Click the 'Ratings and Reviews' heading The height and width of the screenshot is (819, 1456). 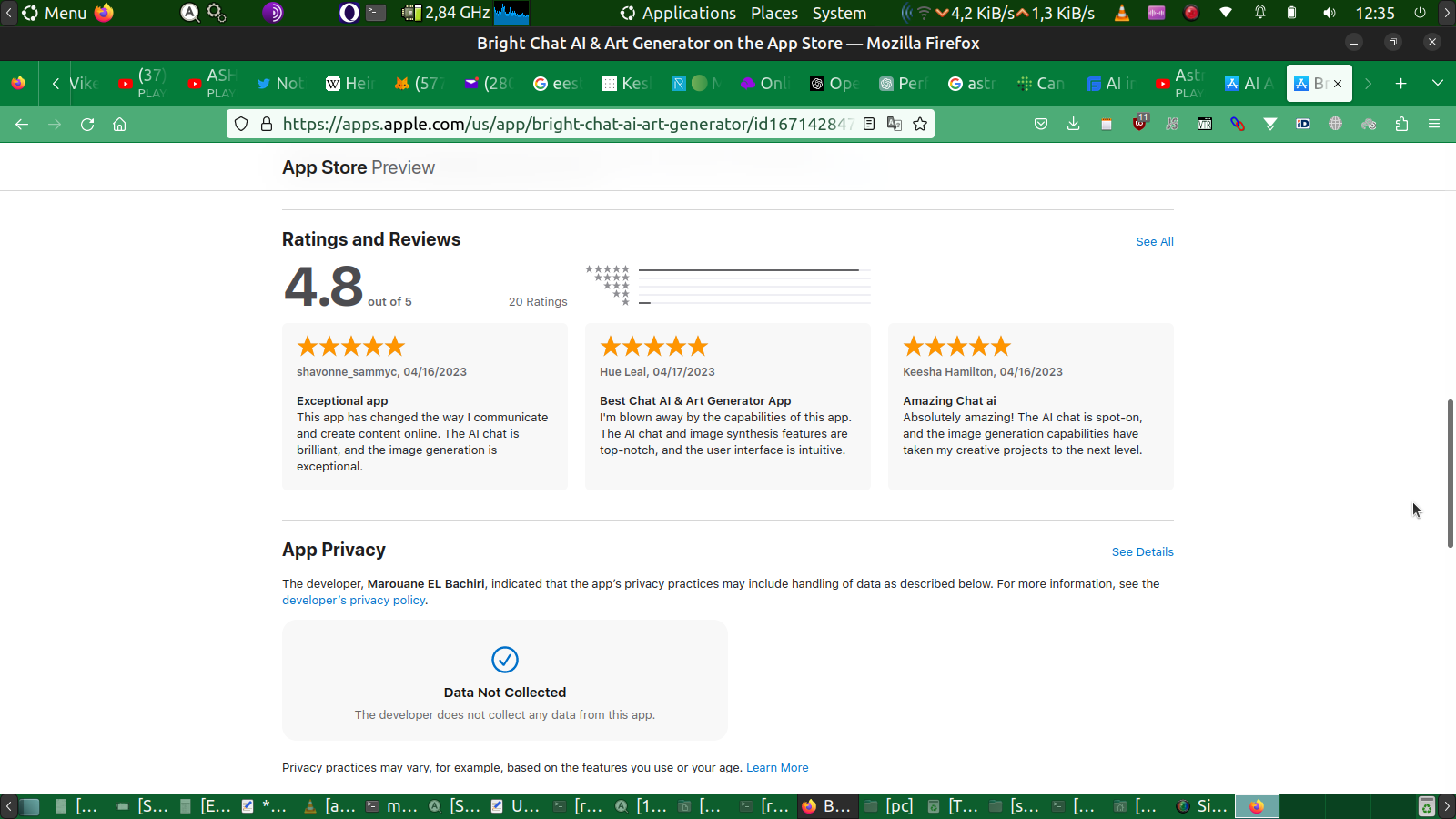tap(371, 239)
